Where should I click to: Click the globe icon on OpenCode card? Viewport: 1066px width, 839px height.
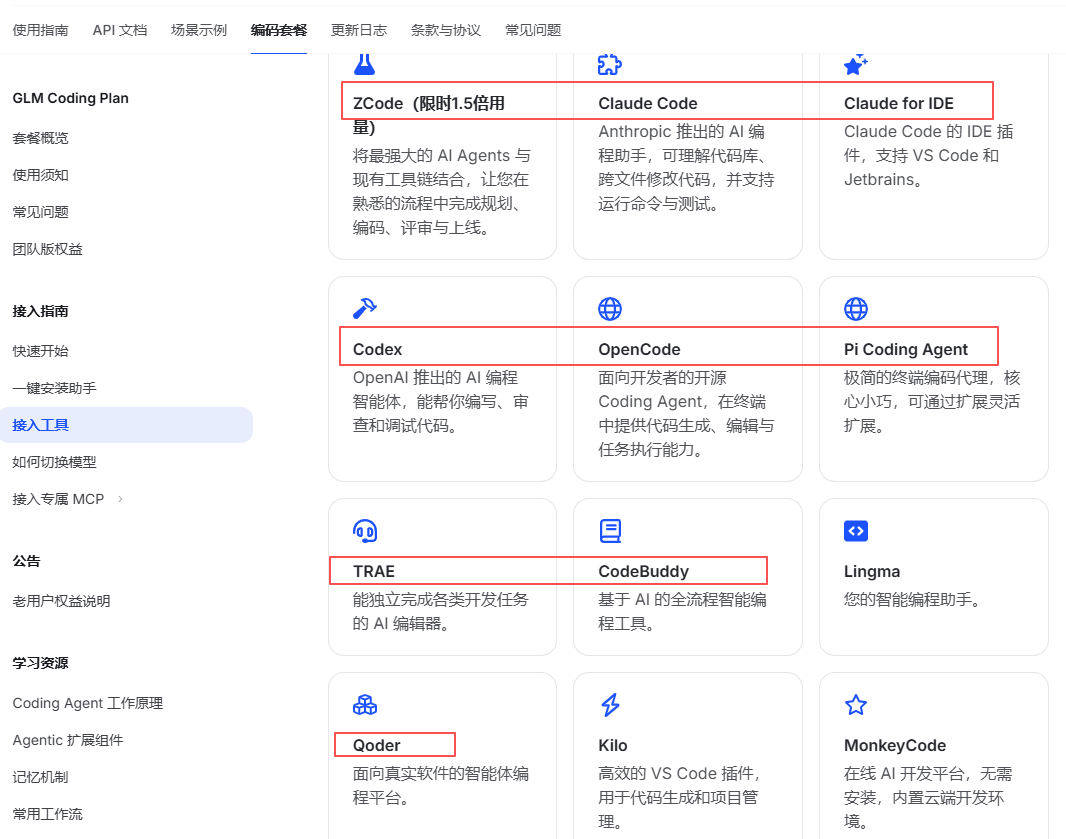[610, 309]
